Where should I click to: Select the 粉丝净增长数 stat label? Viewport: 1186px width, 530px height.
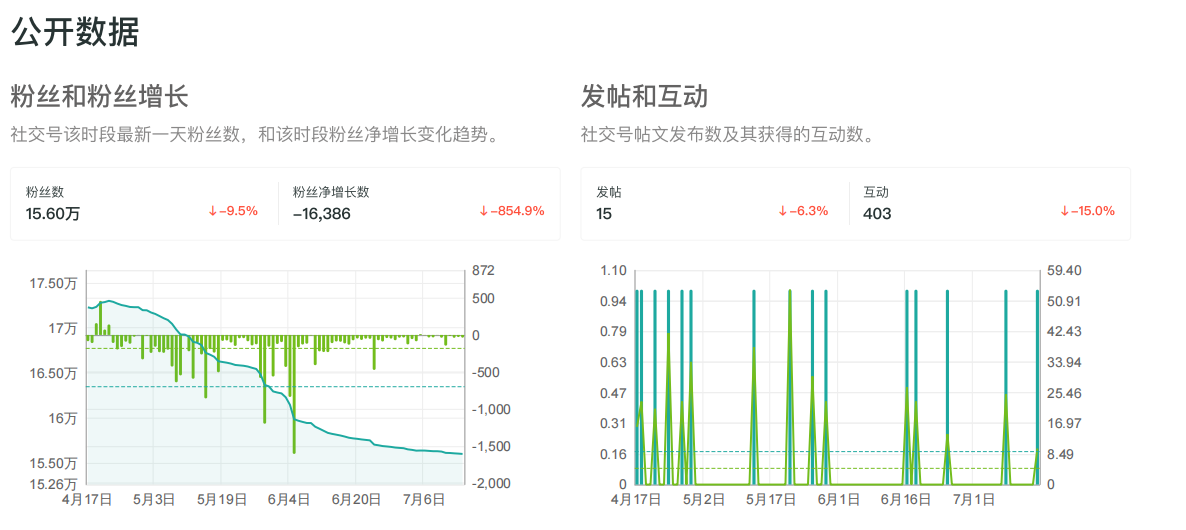(x=331, y=192)
